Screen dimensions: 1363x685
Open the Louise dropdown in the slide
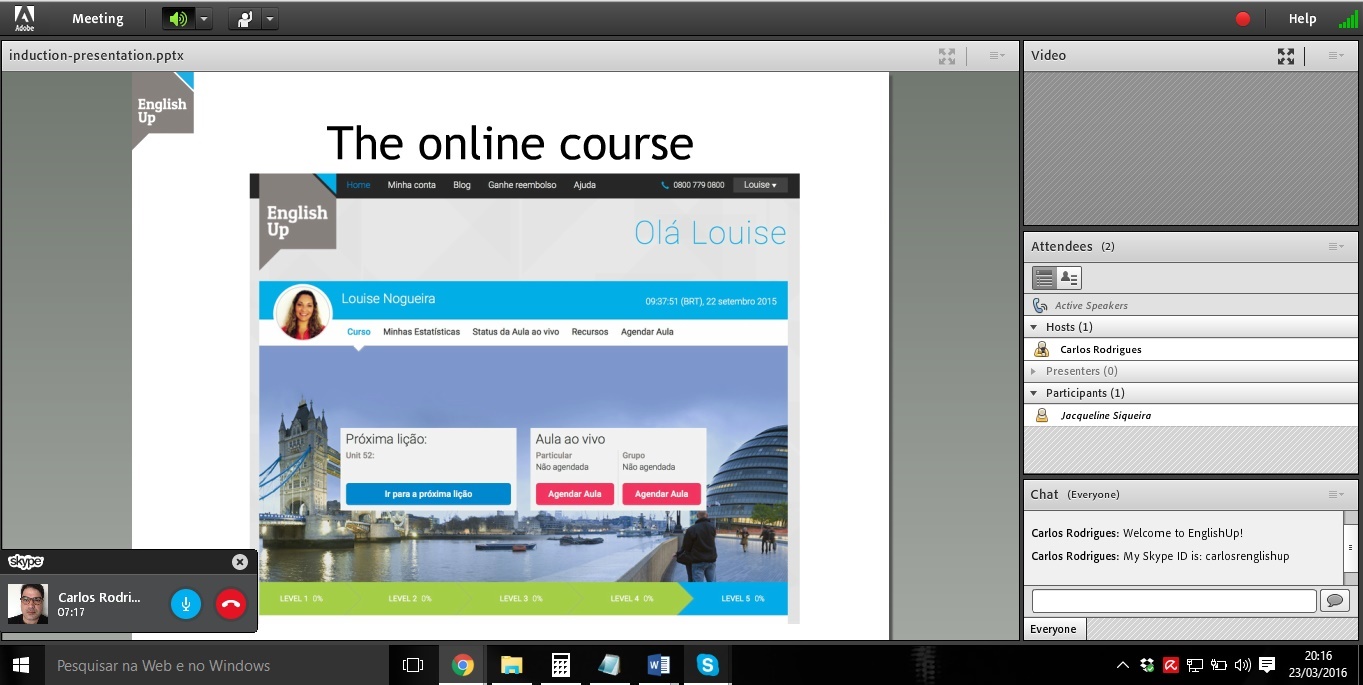click(x=761, y=185)
